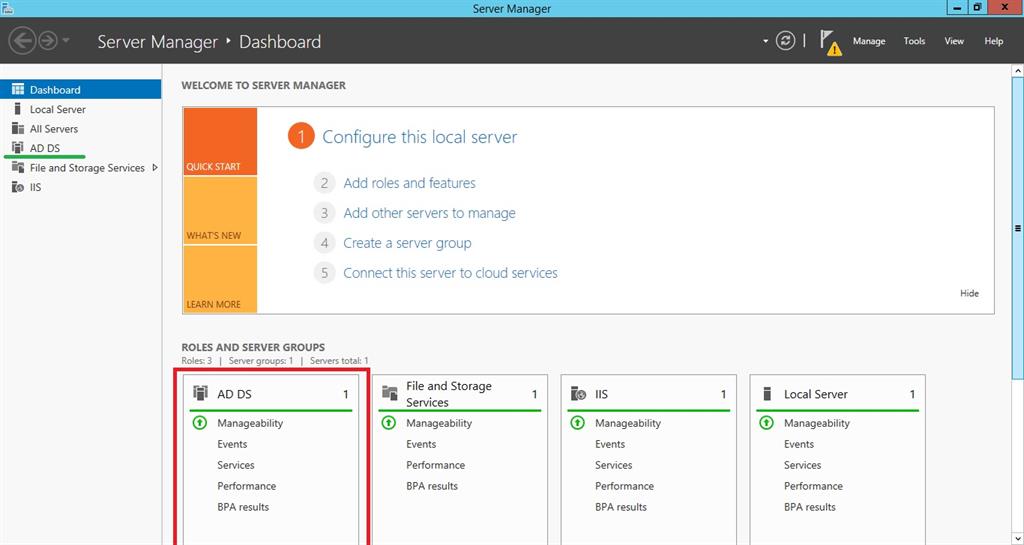Click Configure this local server link
Image resolution: width=1024 pixels, height=545 pixels.
tap(419, 137)
